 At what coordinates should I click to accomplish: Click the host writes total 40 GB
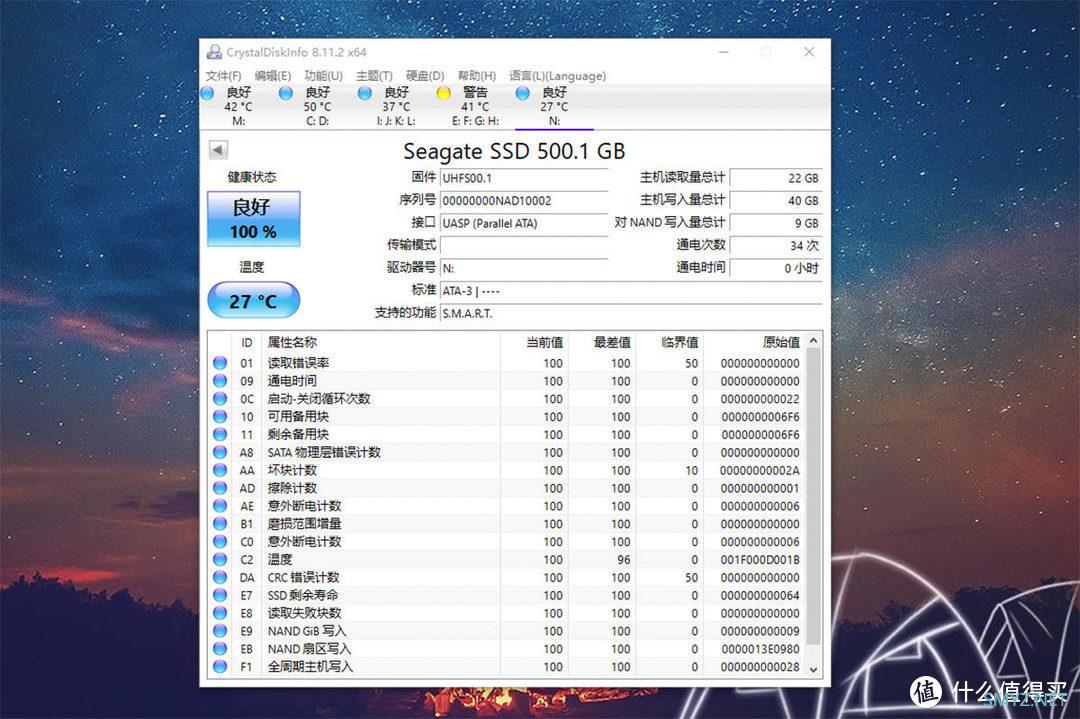776,200
